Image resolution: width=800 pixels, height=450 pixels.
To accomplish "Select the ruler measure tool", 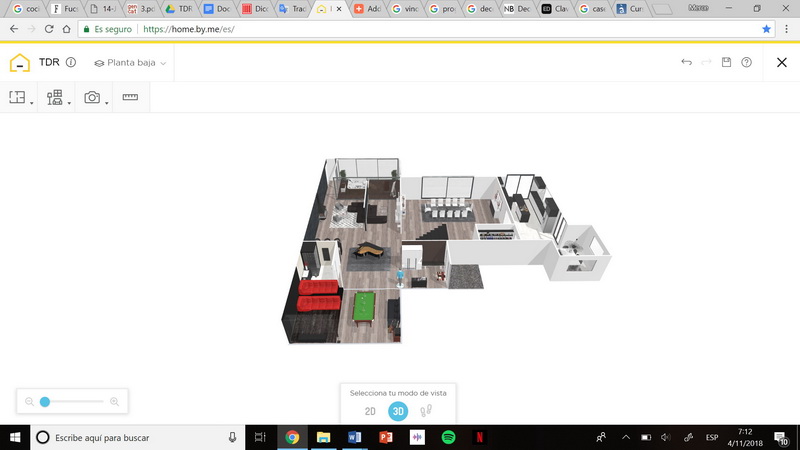I will 130,98.
